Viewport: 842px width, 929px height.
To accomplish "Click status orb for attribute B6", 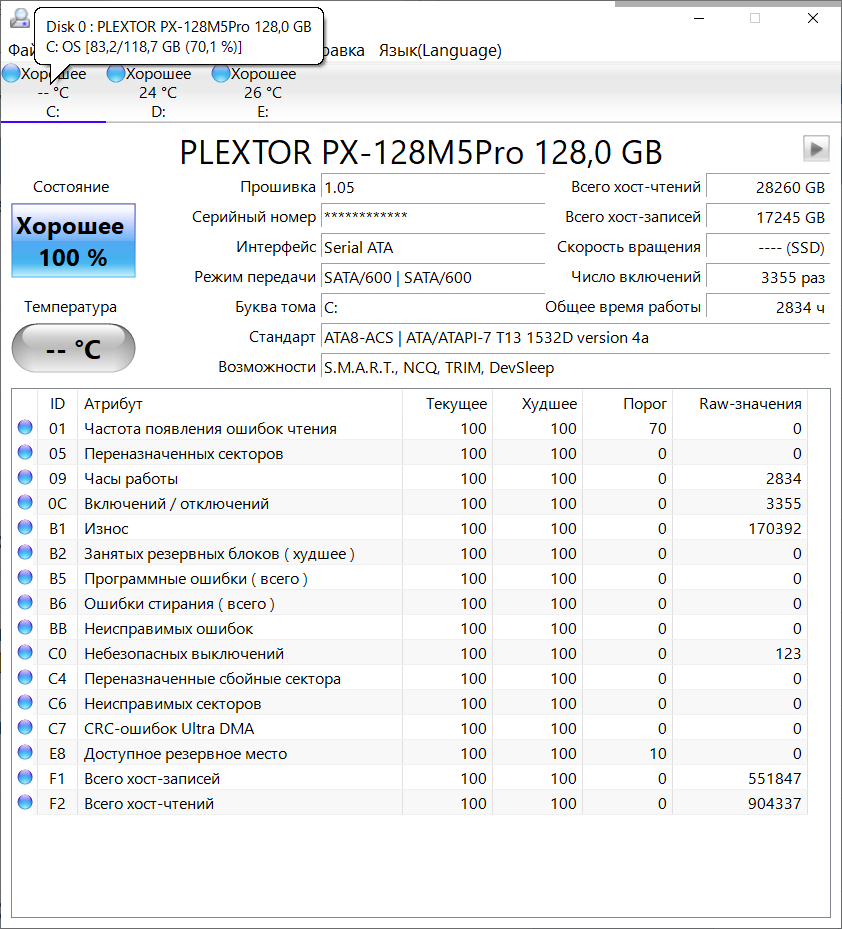I will 25,602.
